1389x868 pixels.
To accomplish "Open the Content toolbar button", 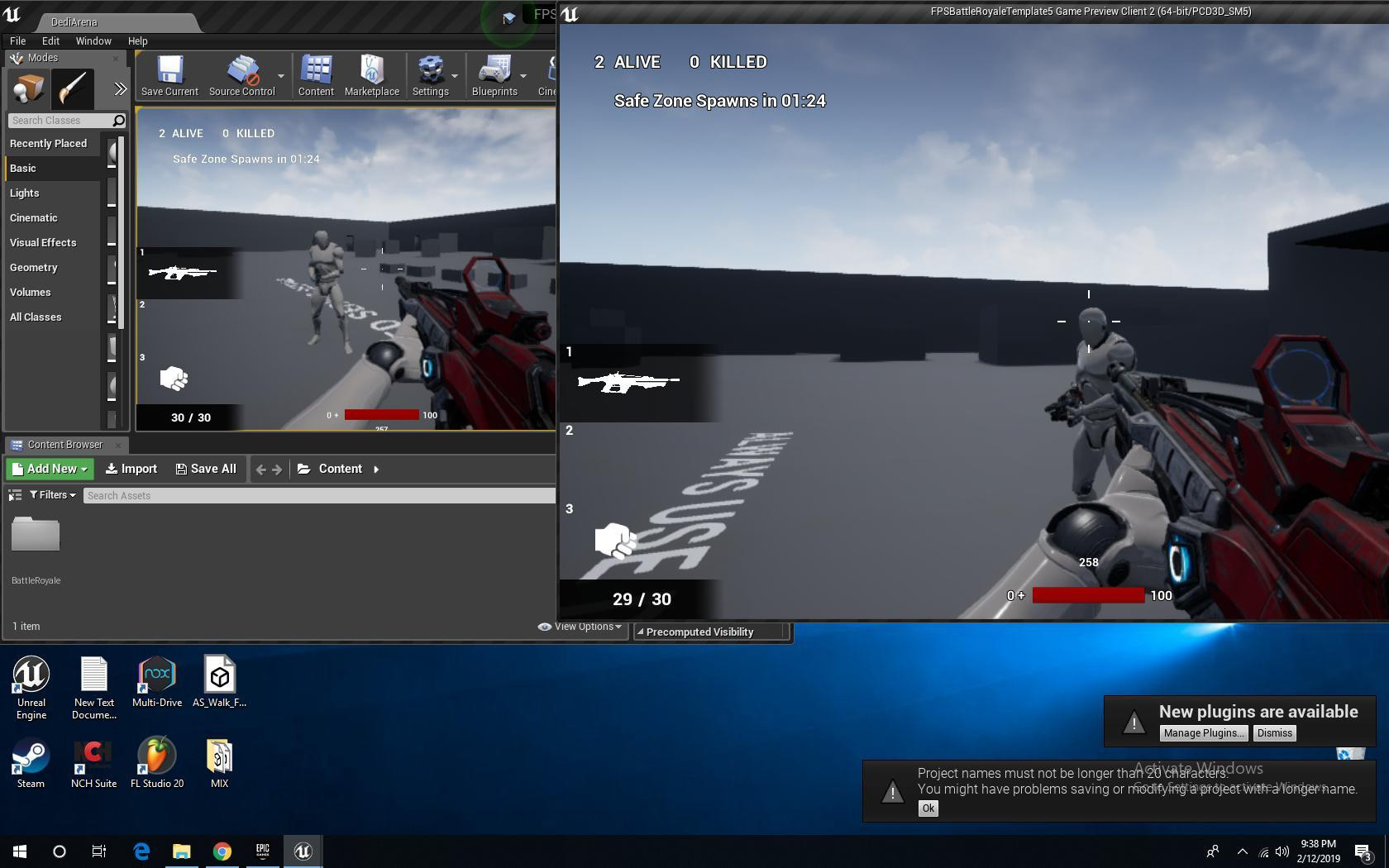I will (x=316, y=76).
